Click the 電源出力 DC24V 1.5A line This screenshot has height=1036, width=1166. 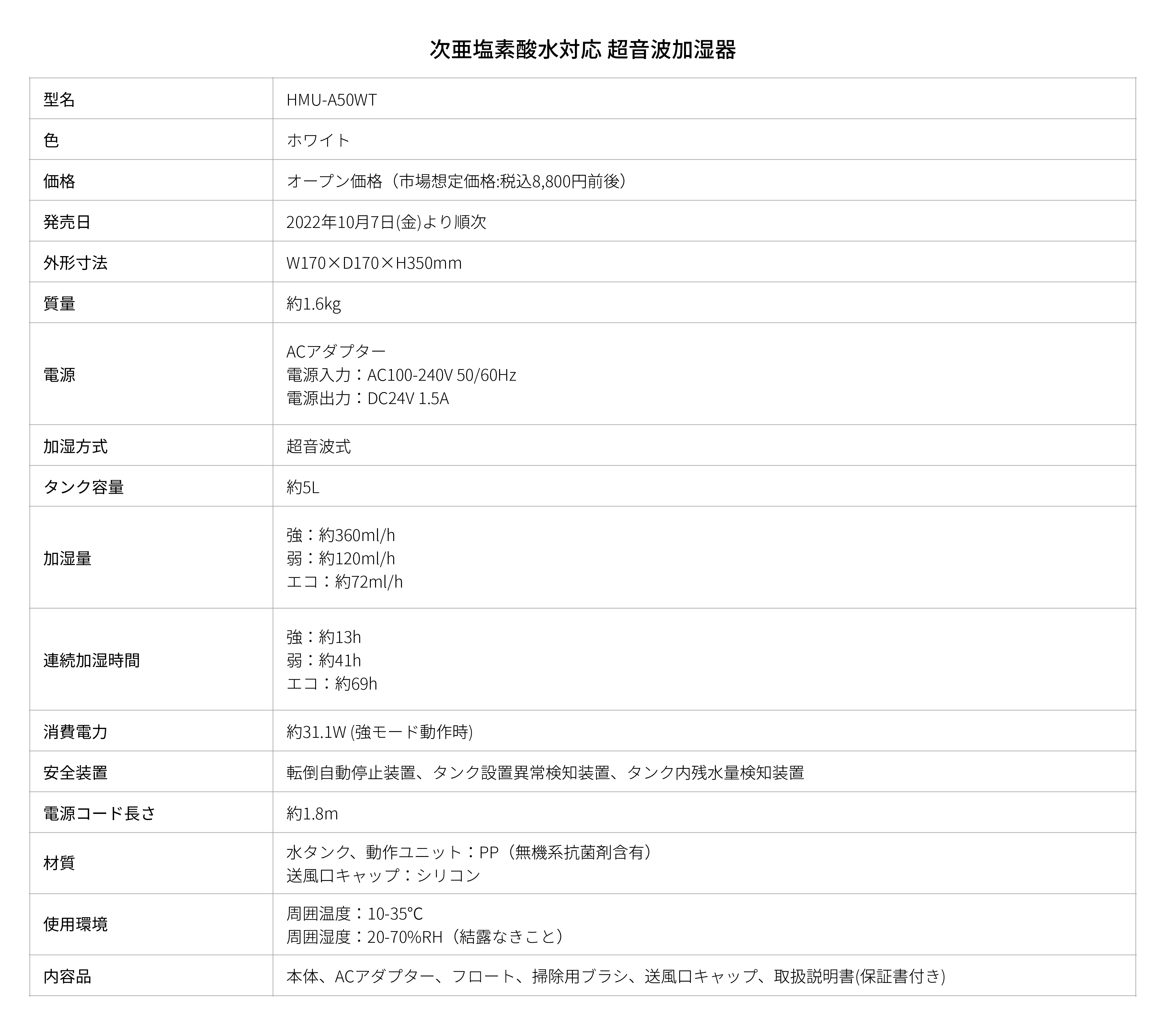pyautogui.click(x=367, y=398)
